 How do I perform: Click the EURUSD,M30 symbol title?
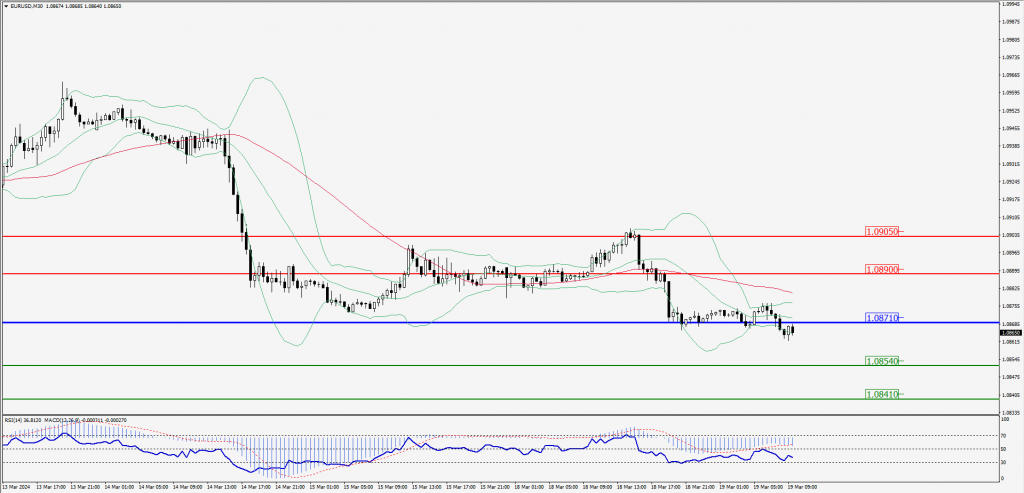27,5
